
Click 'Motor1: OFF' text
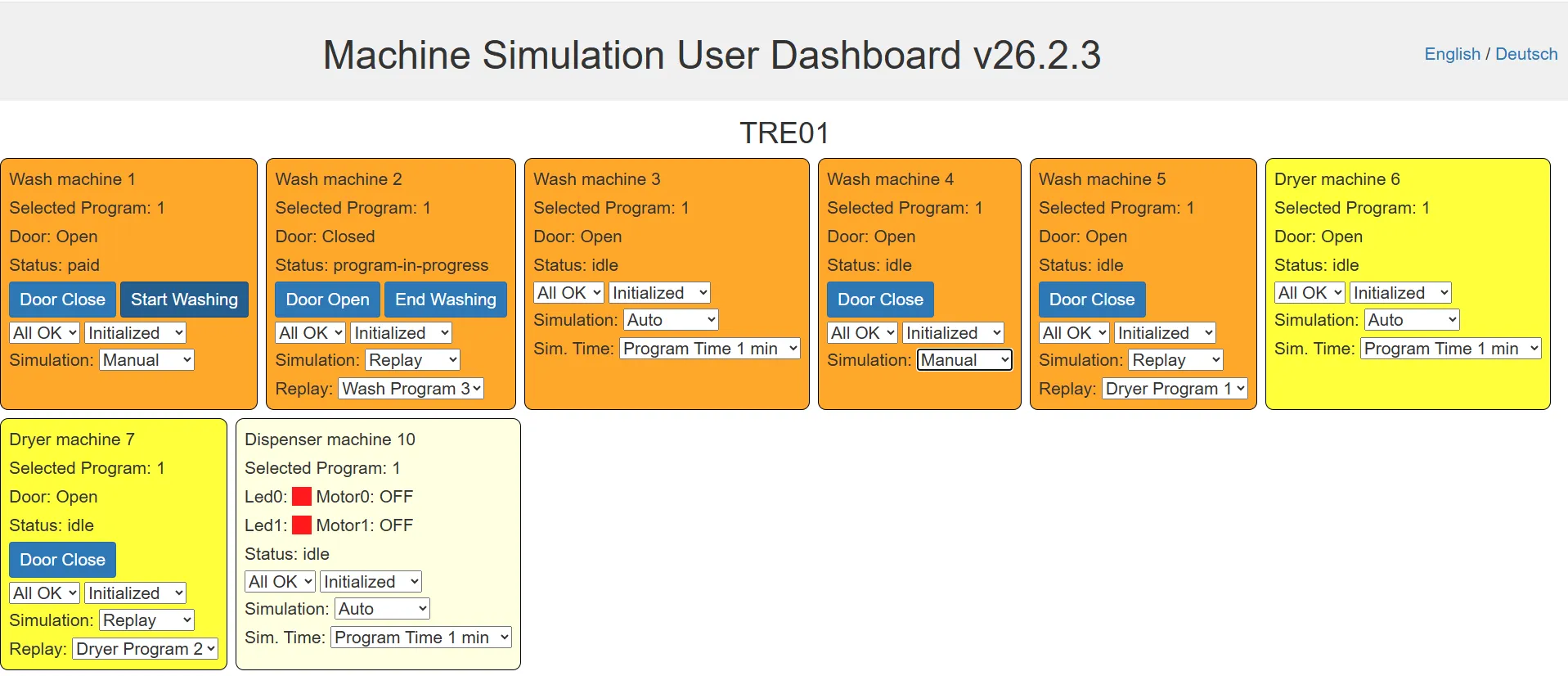pos(365,525)
